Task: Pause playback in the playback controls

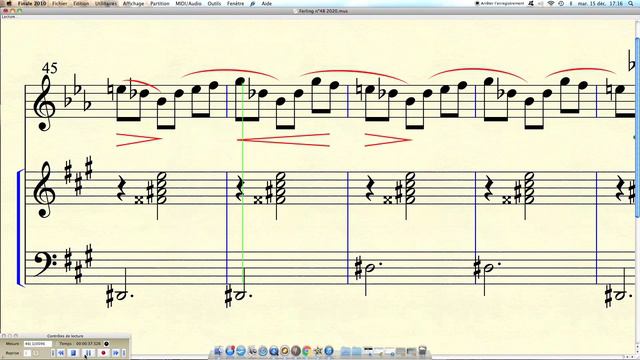Action: click(x=89, y=353)
